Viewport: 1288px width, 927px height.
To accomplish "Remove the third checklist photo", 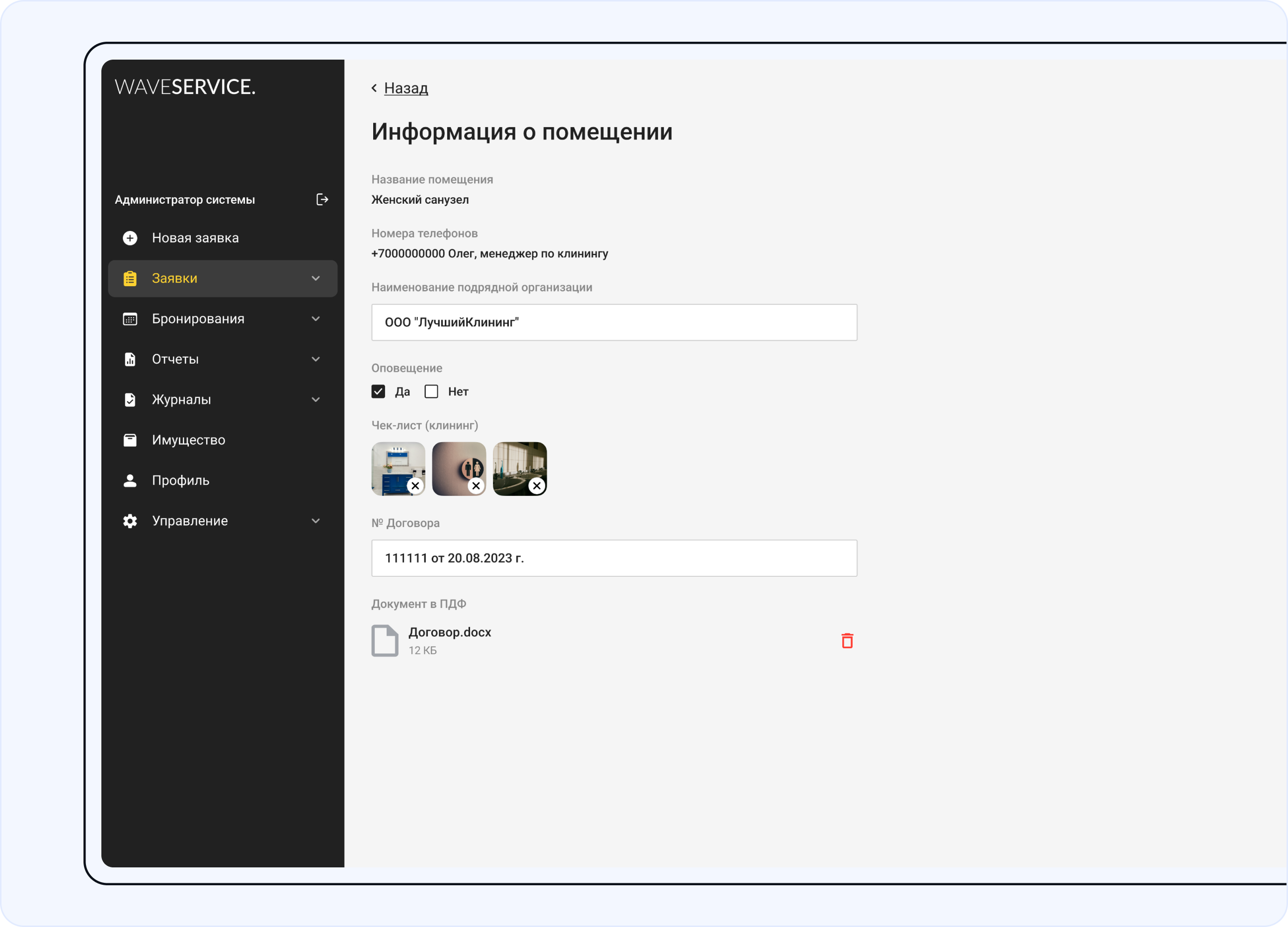I will (x=537, y=486).
